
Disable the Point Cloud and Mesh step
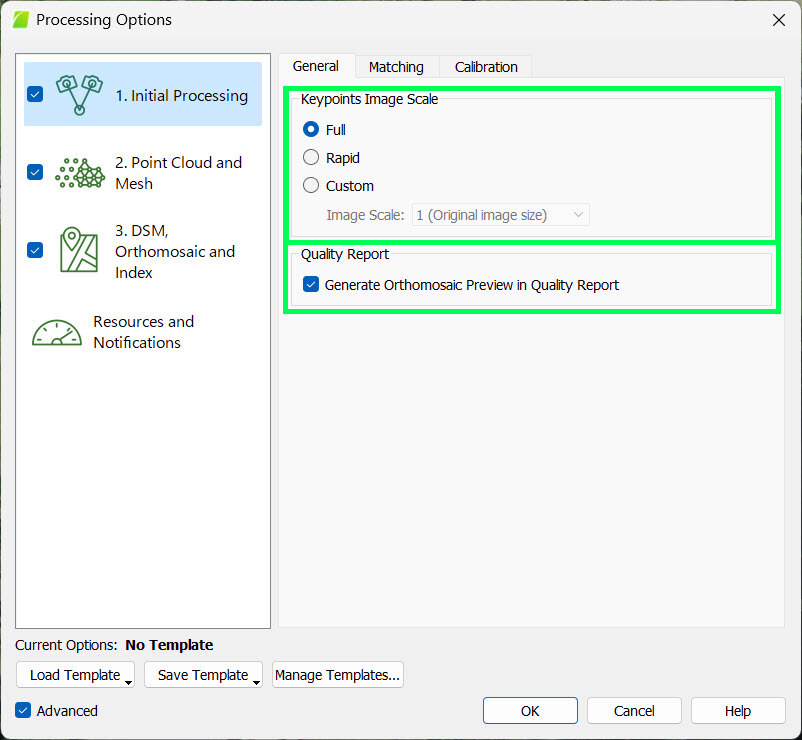coord(35,172)
